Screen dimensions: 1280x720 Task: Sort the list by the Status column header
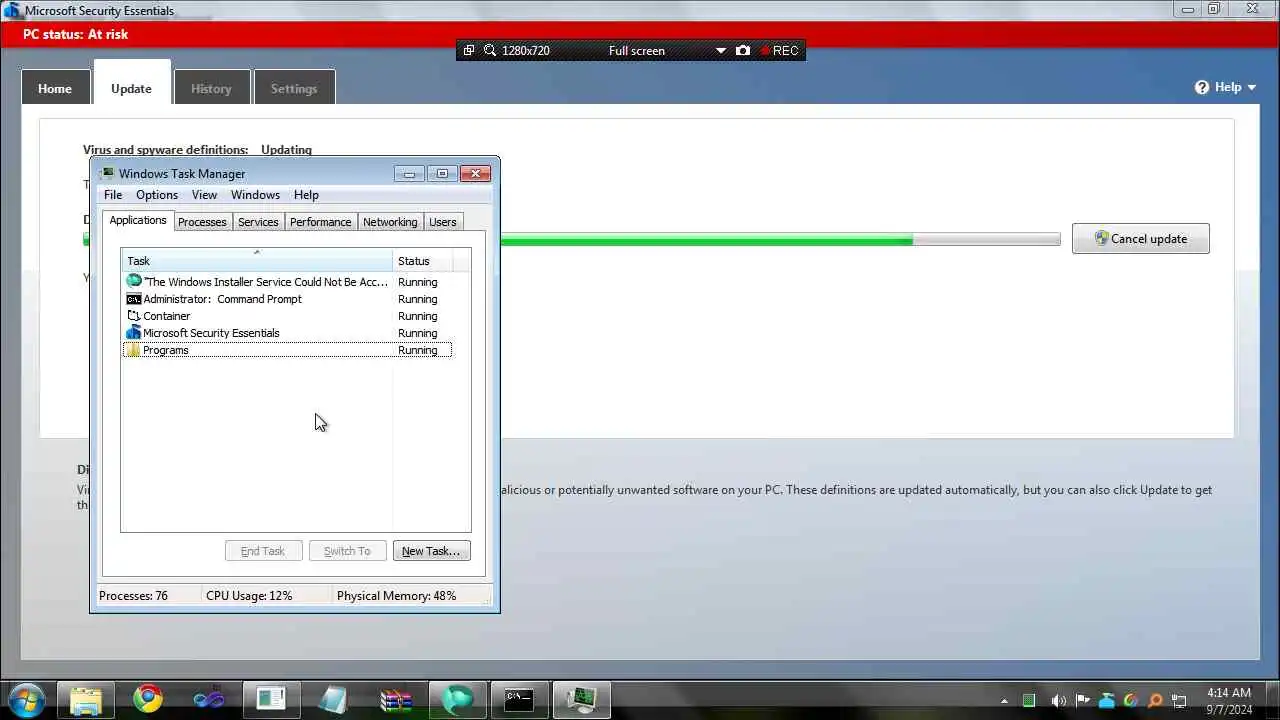click(x=422, y=261)
